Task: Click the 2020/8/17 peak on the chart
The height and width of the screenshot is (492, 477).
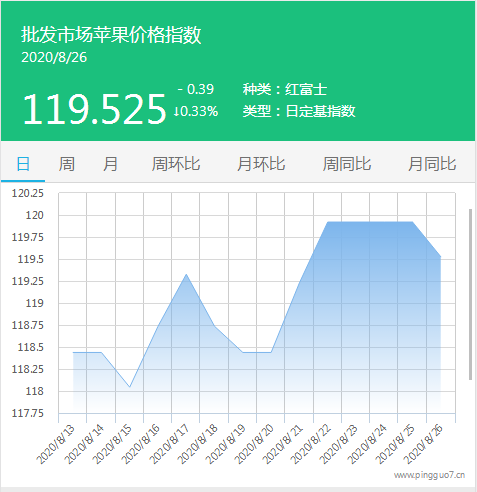Action: point(186,275)
